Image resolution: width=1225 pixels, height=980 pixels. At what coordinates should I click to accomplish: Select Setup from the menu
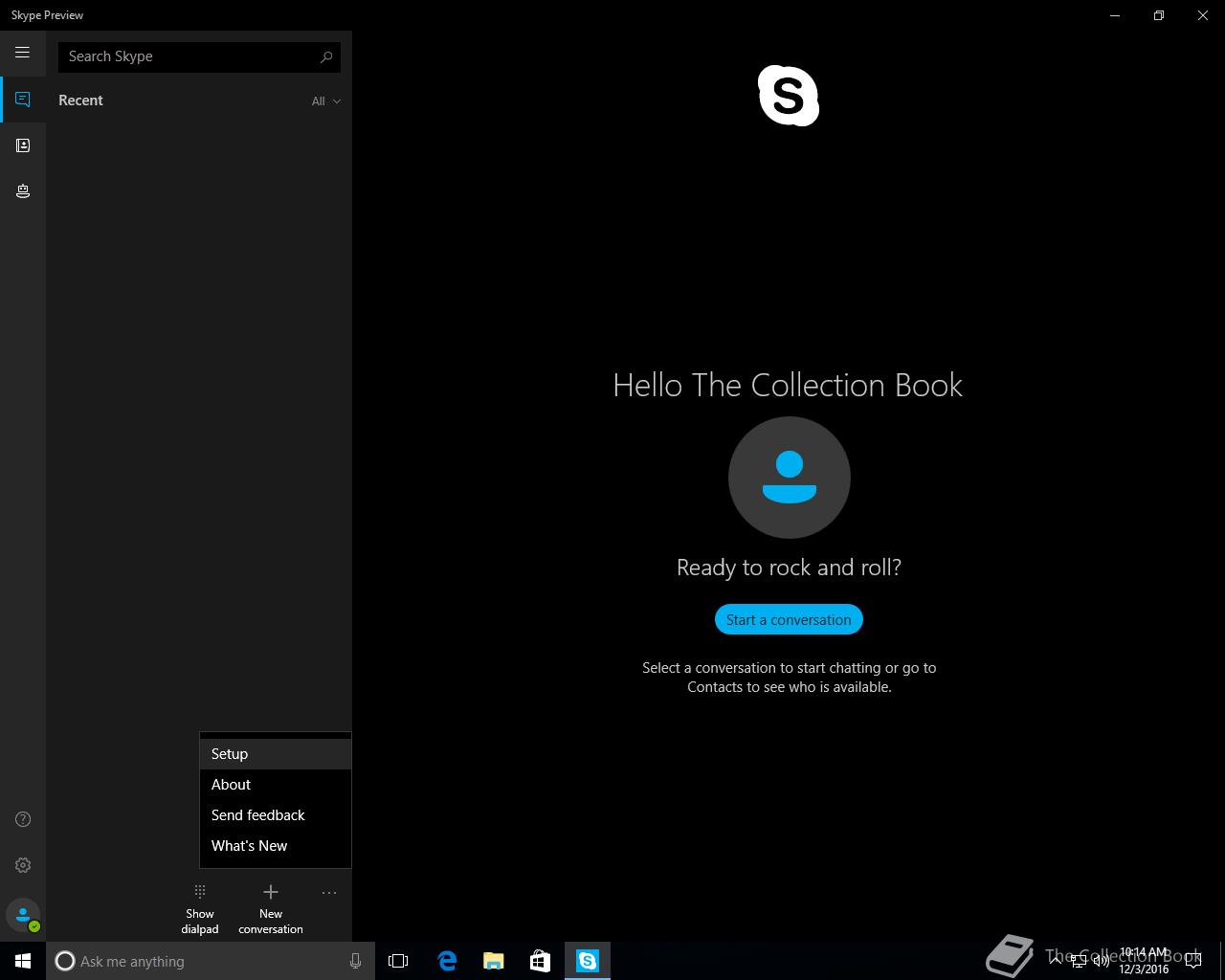click(x=276, y=754)
